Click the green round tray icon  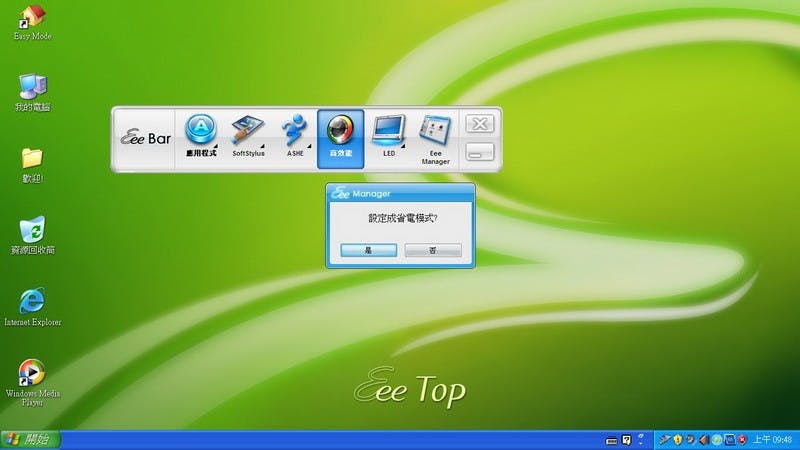pyautogui.click(x=716, y=440)
